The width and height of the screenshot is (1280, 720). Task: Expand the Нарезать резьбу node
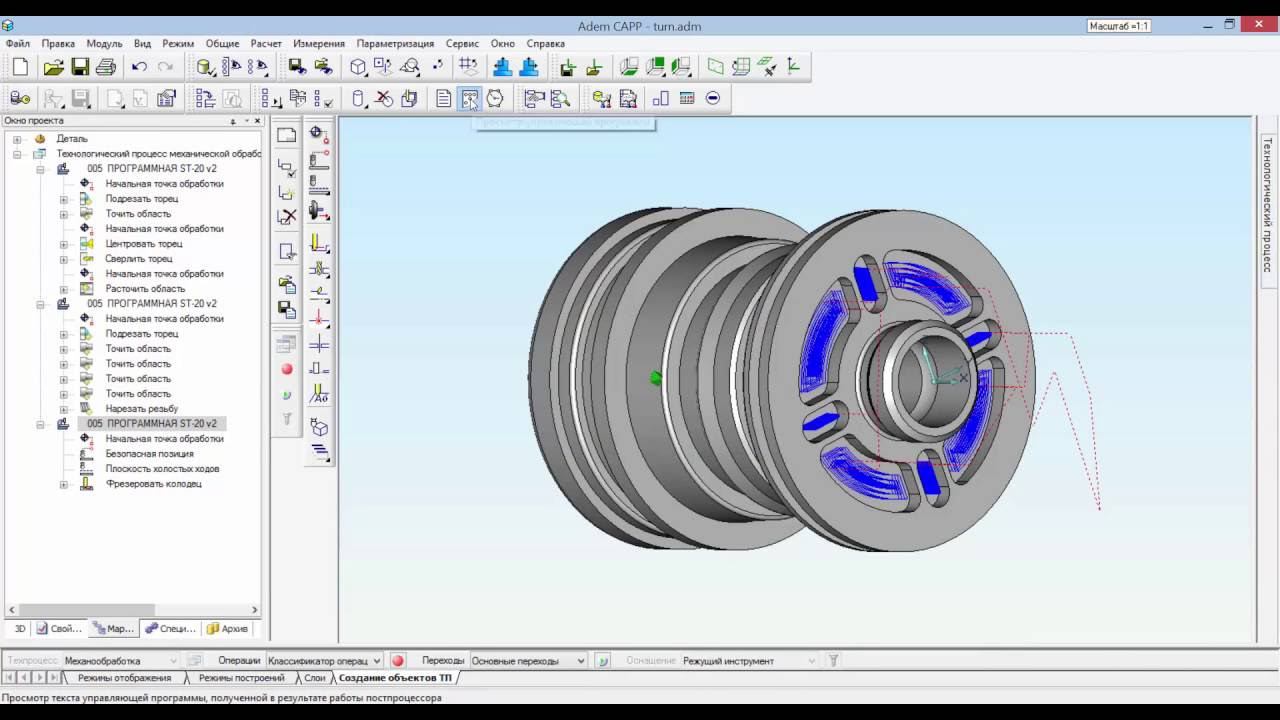point(64,409)
